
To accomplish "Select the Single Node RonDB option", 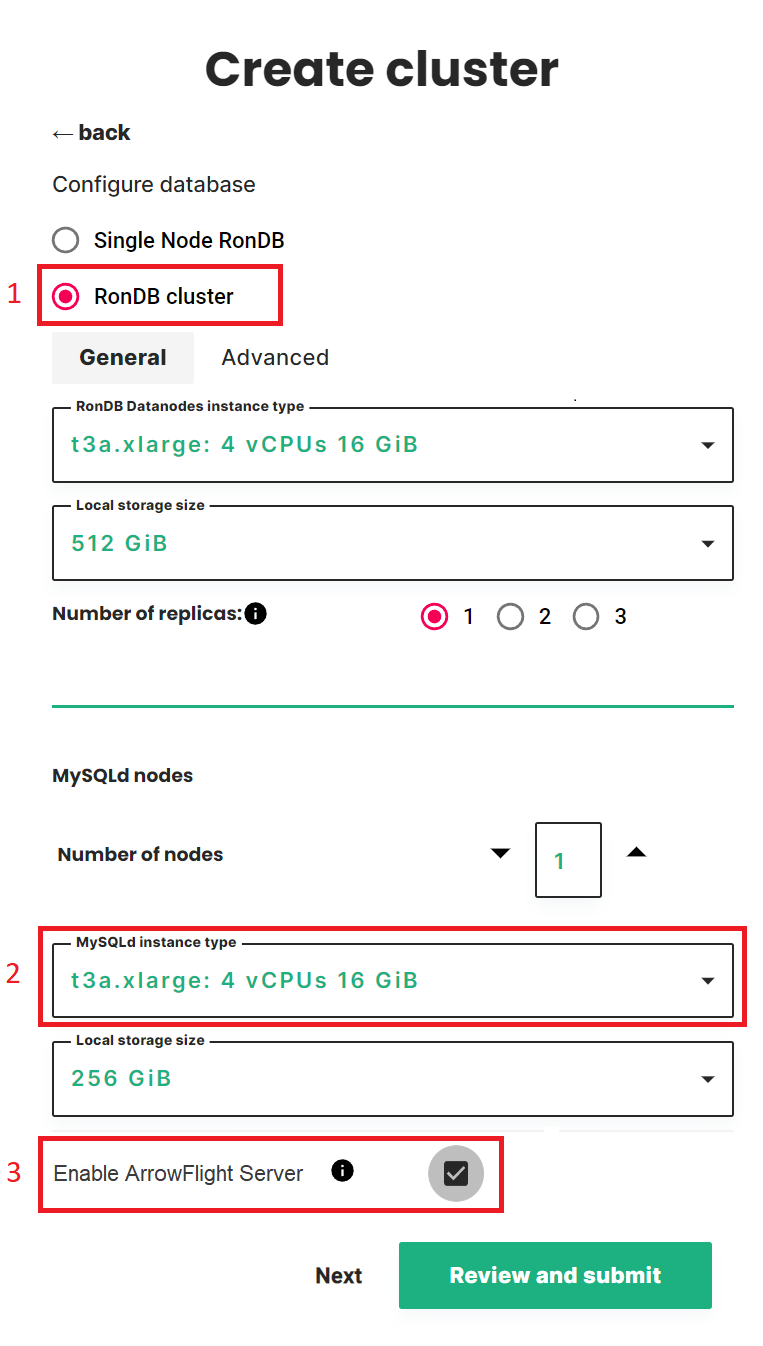I will (x=65, y=240).
